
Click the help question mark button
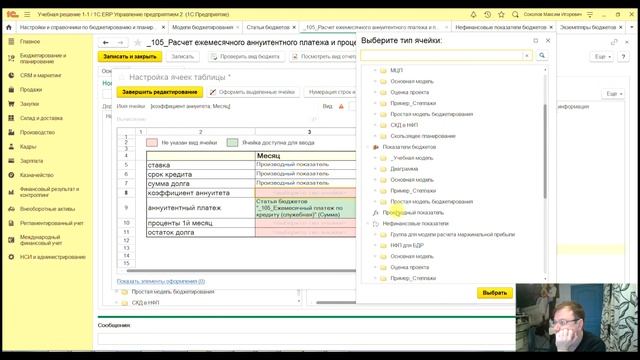click(x=623, y=57)
